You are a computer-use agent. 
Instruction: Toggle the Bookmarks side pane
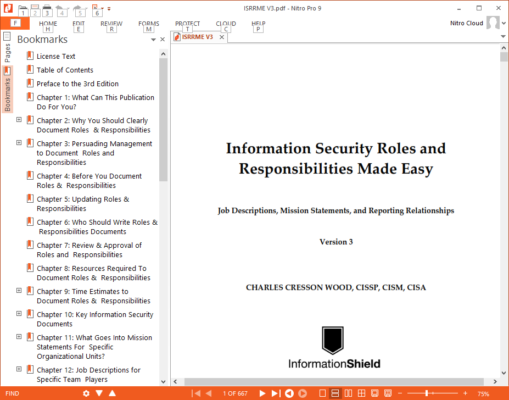pos(7,89)
